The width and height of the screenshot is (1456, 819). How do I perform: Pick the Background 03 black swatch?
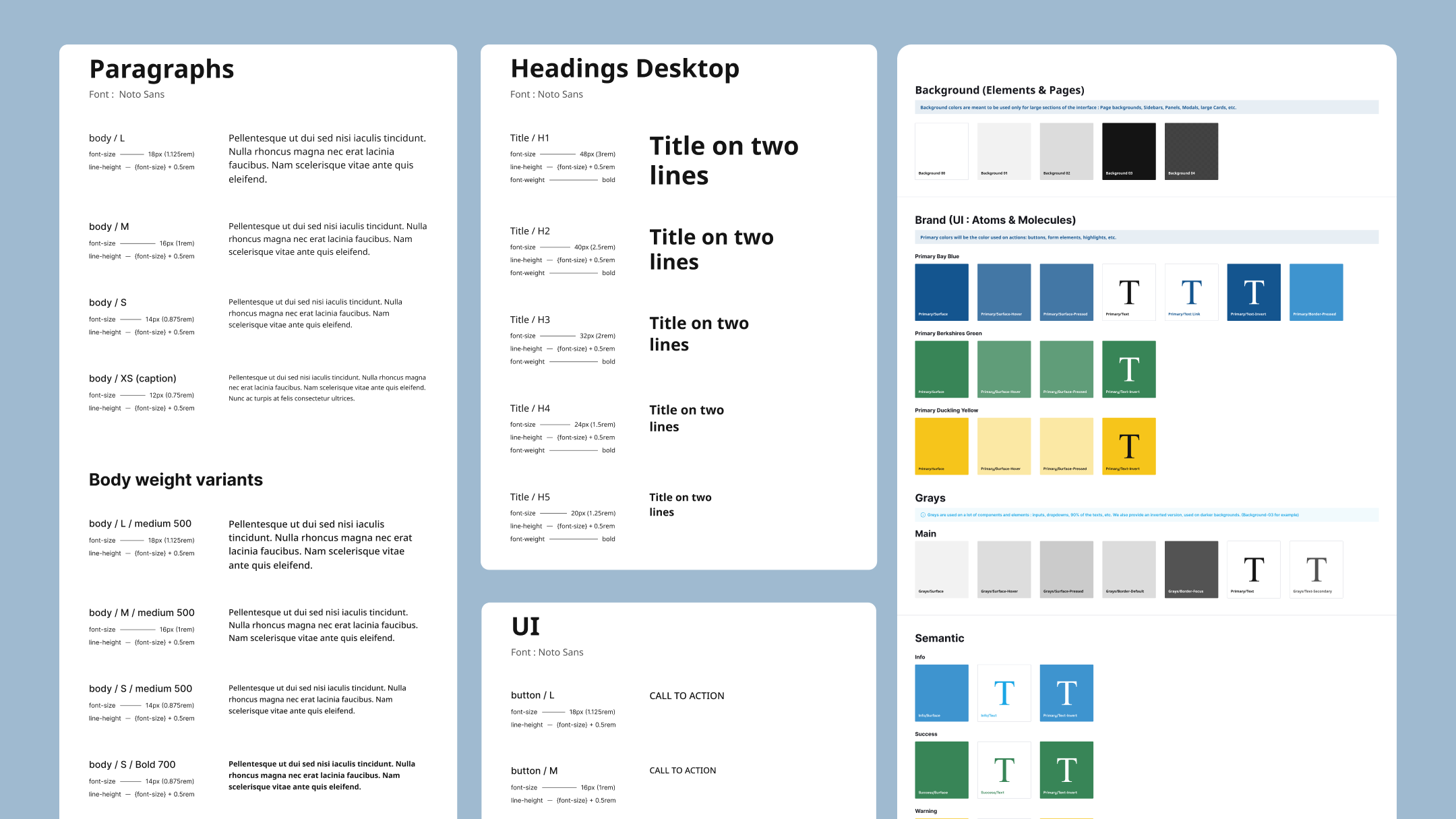point(1128,151)
